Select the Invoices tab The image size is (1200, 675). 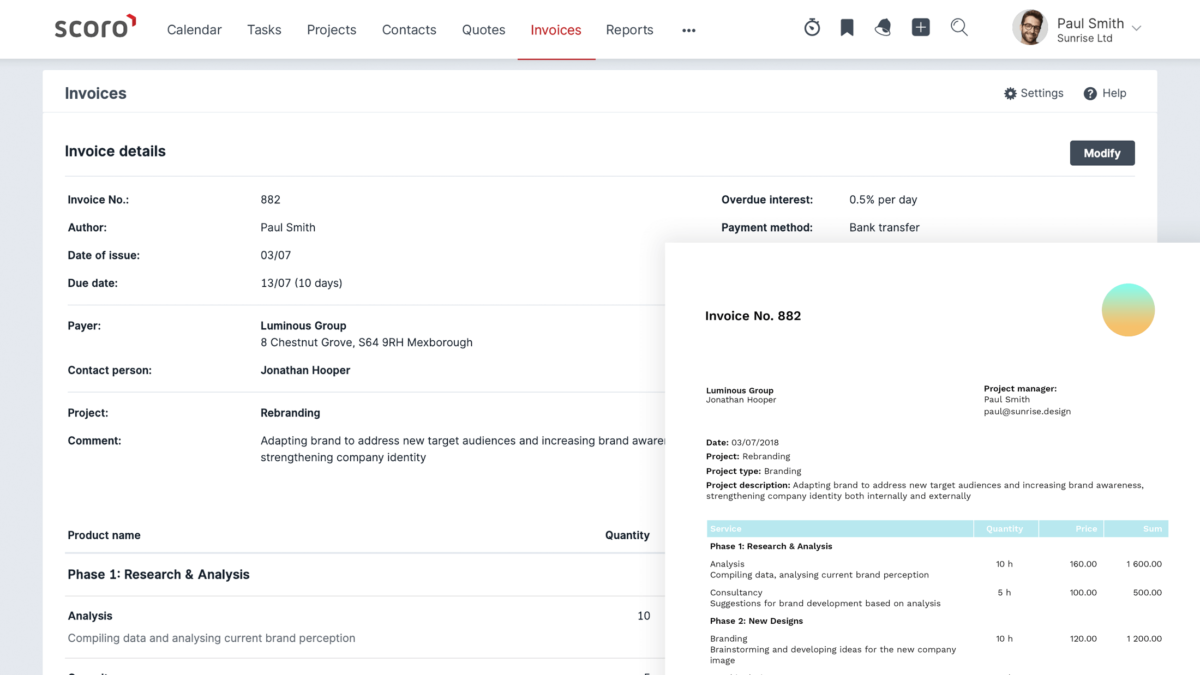click(556, 30)
